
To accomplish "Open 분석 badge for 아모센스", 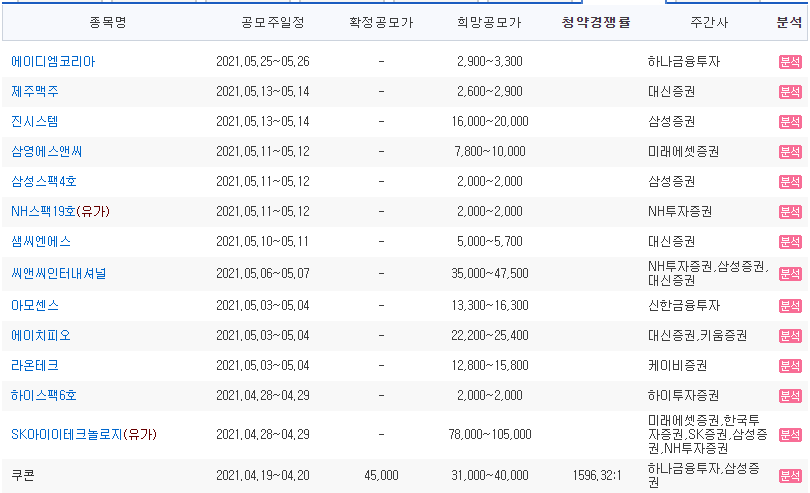I will [790, 306].
